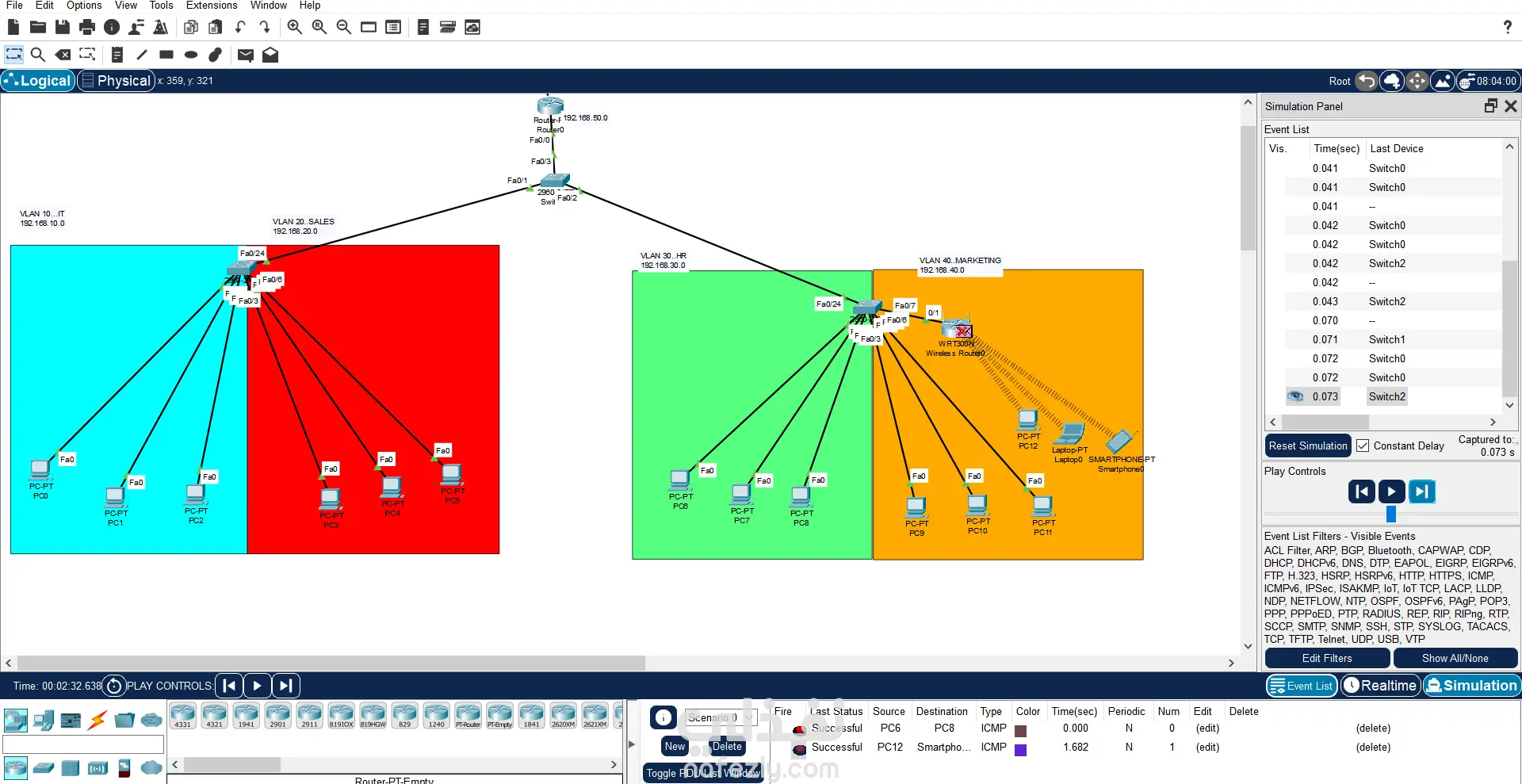The width and height of the screenshot is (1522, 784).
Task: Choose the draw line tool
Action: pos(142,55)
